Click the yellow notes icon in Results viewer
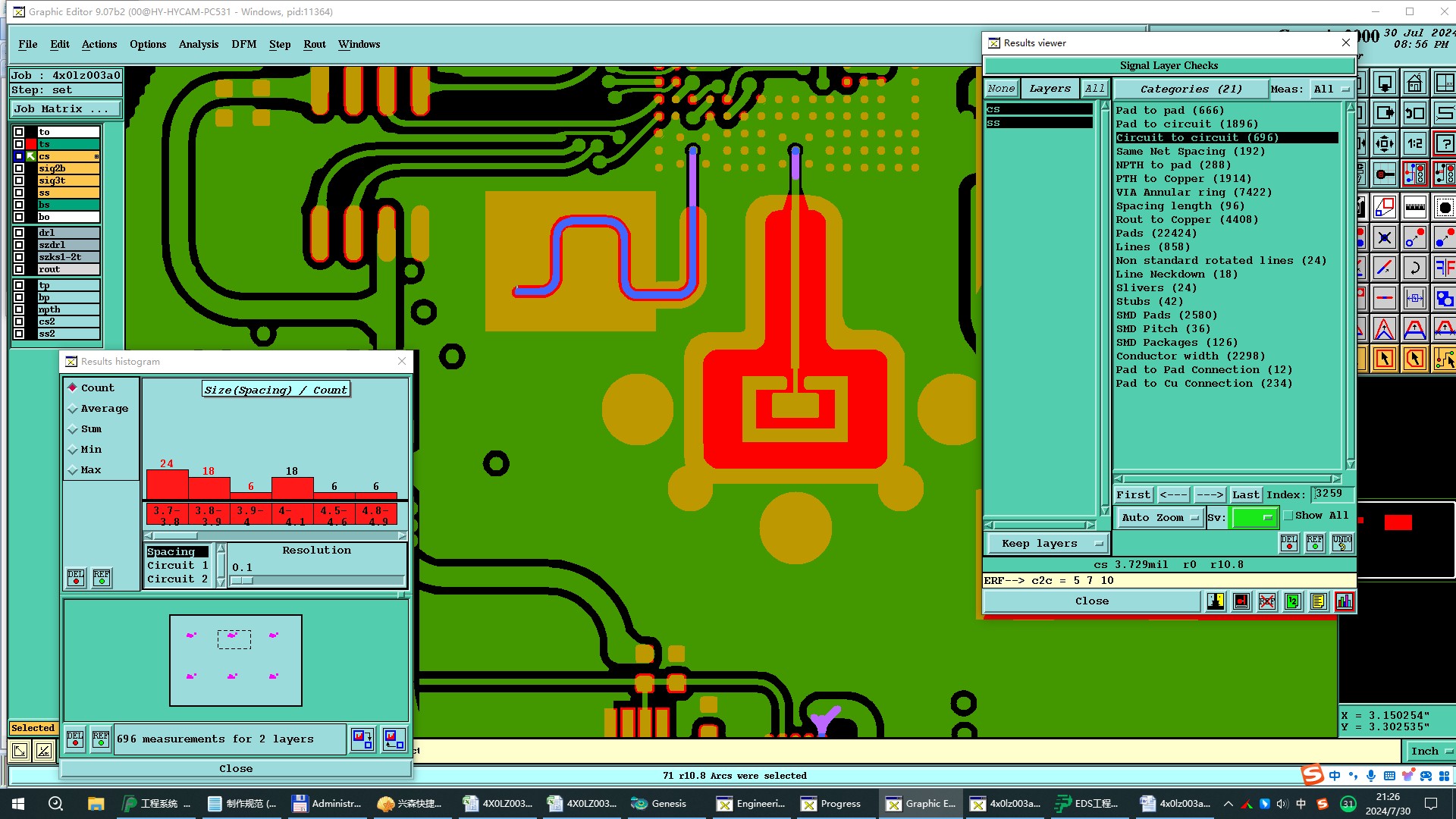 pos(1318,601)
